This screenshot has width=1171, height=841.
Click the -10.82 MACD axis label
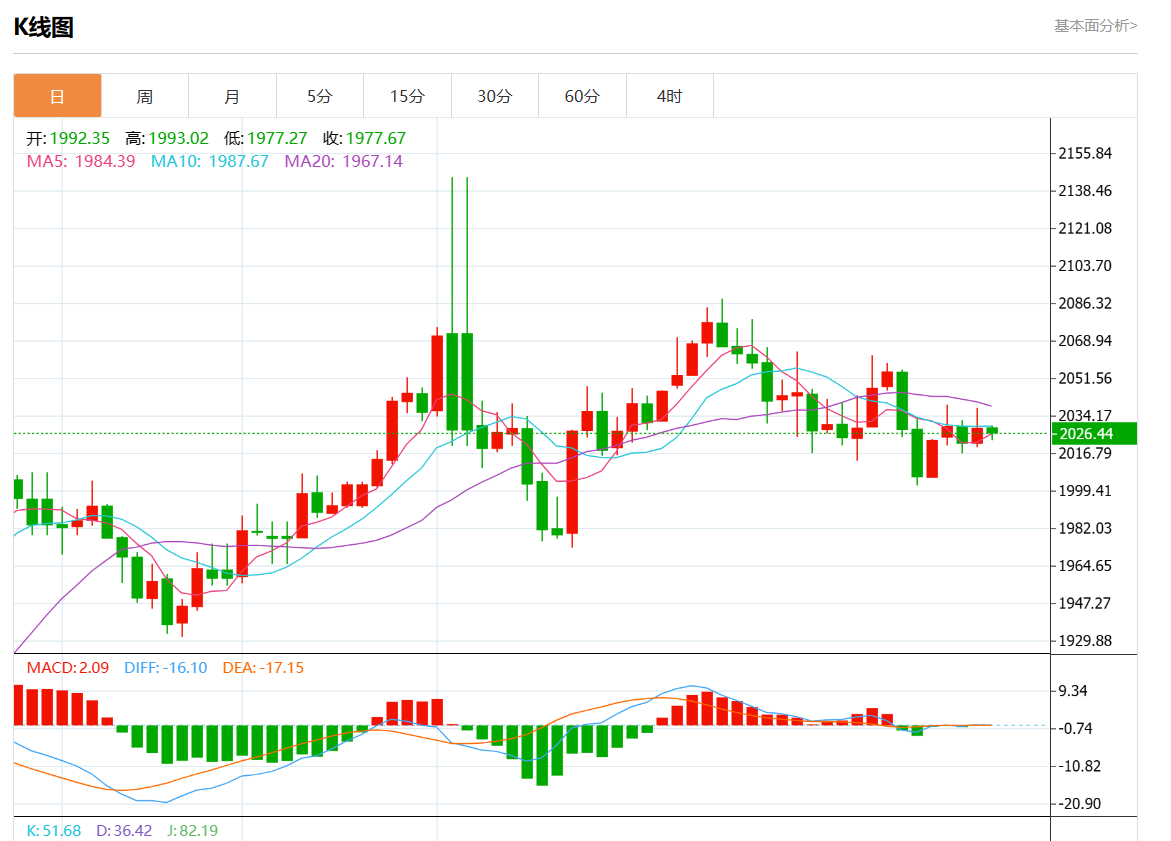coord(1079,766)
